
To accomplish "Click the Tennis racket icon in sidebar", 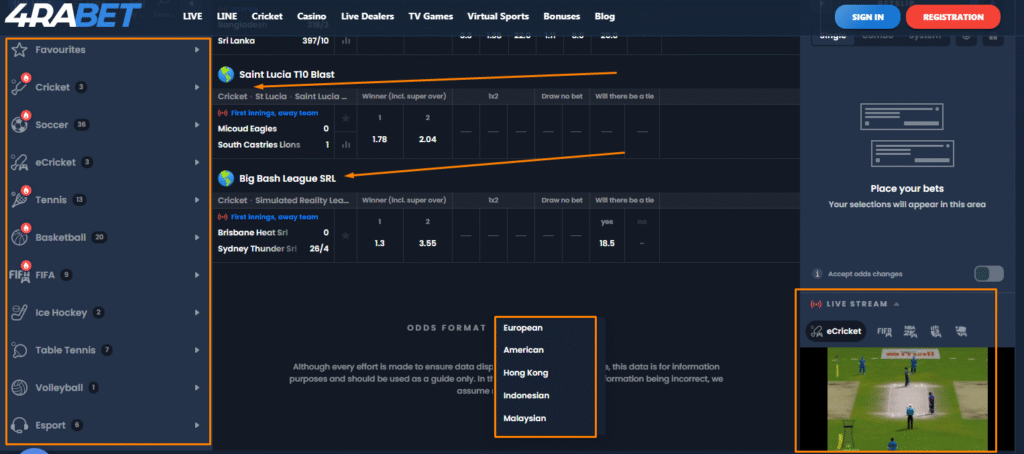I will pyautogui.click(x=19, y=200).
